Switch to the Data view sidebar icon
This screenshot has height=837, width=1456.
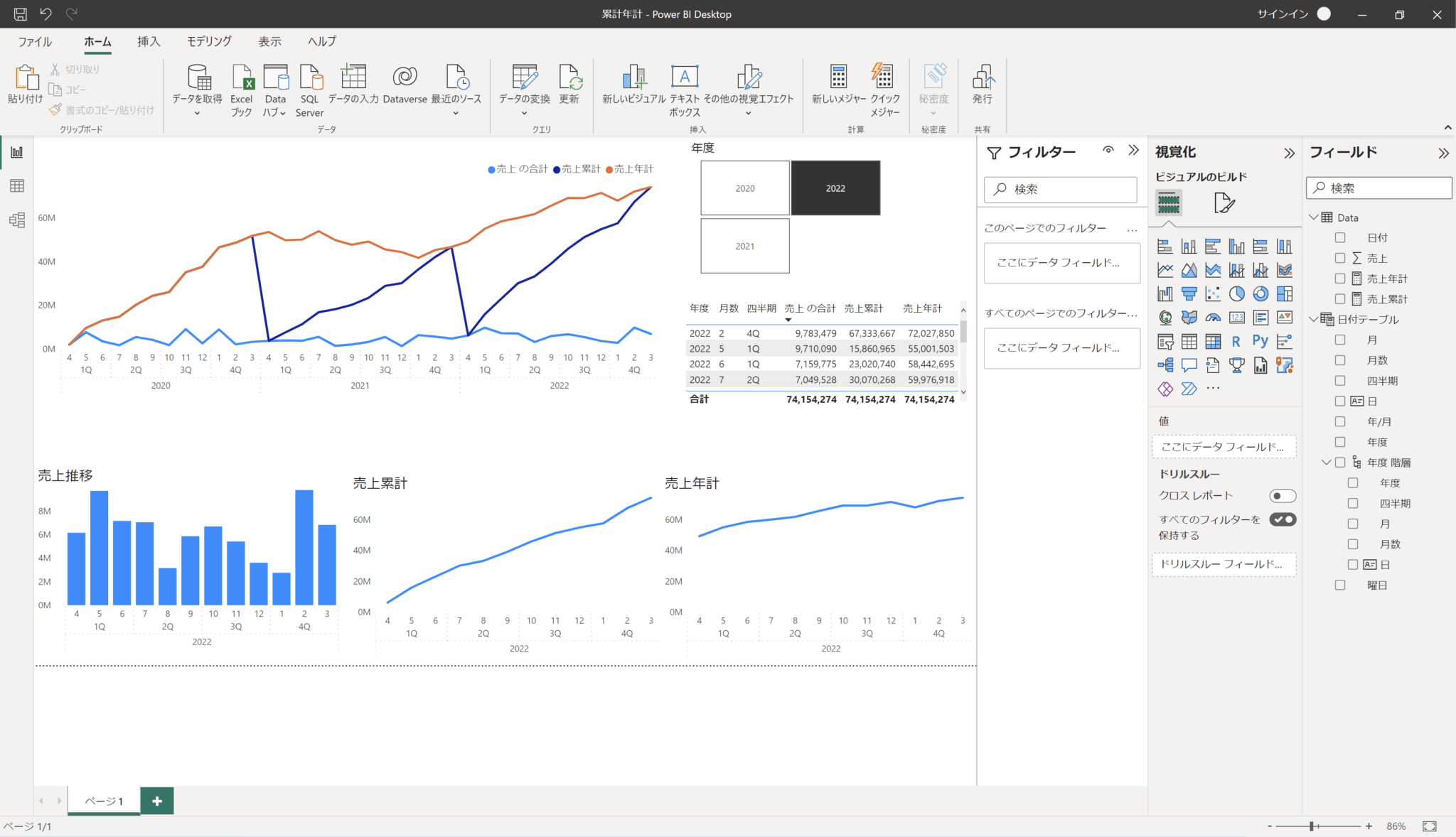[17, 186]
